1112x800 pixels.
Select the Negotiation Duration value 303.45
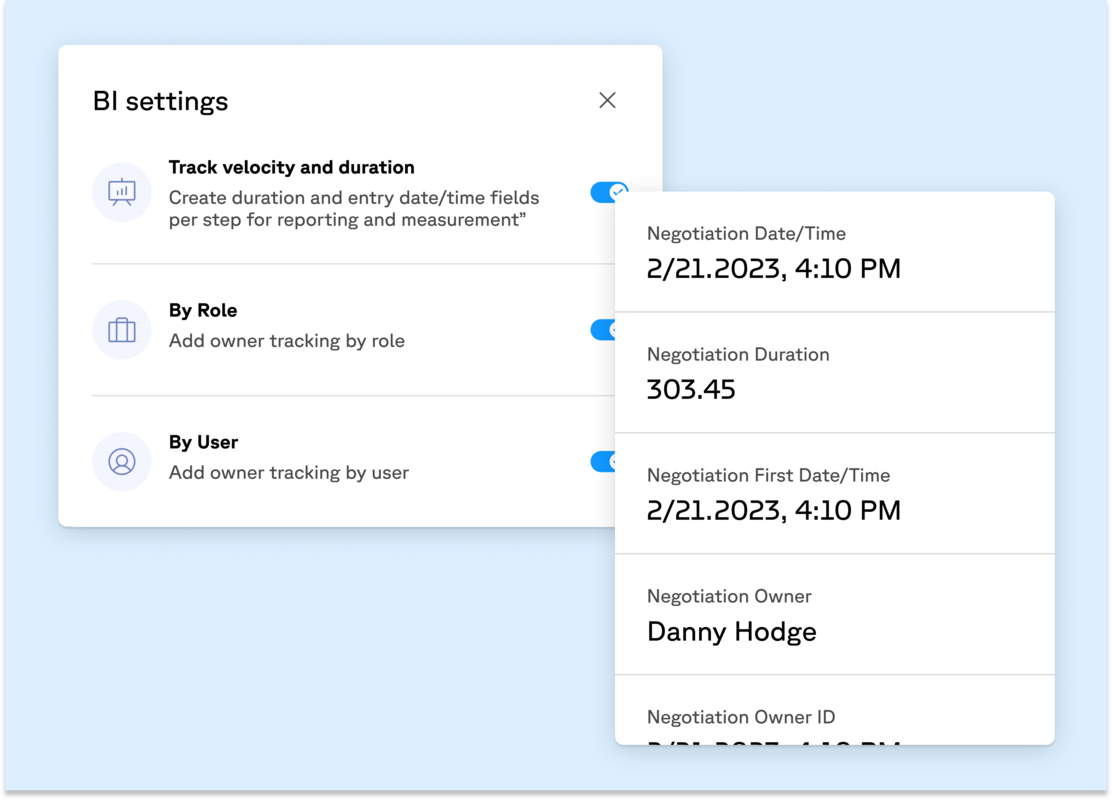point(691,389)
